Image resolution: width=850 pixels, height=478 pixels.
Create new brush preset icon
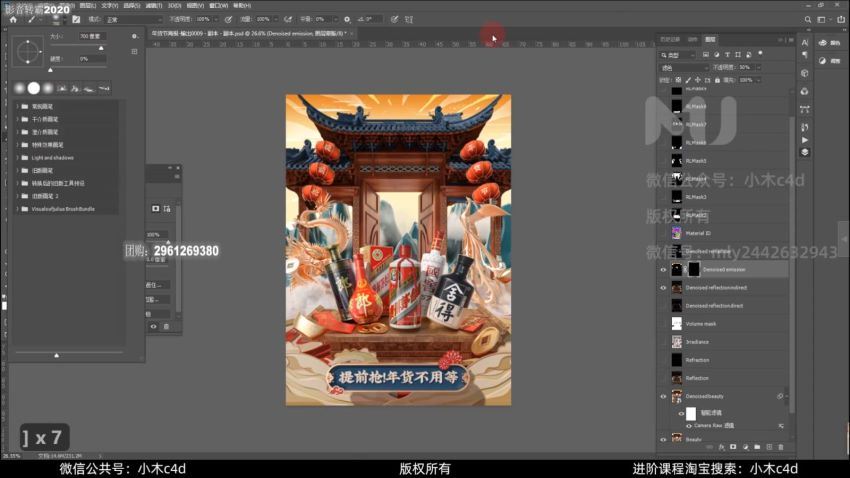[134, 51]
